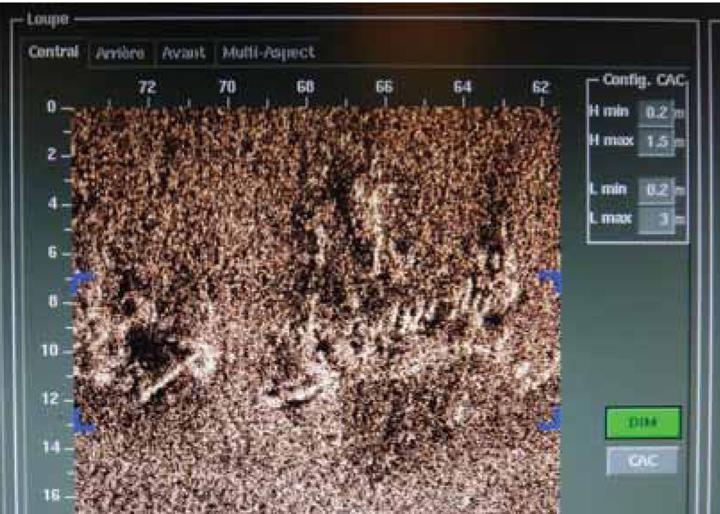Click the 72 mark on horizontal axis
Image resolution: width=720 pixels, height=514 pixels.
click(148, 87)
